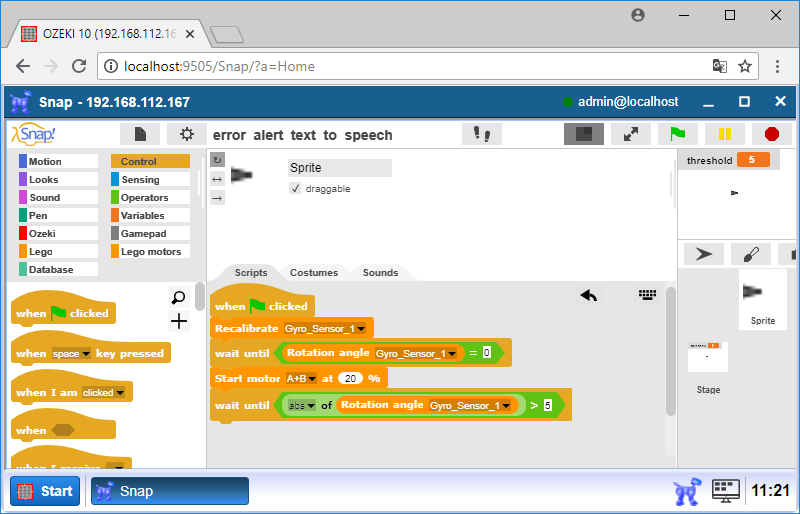Reload the browser page
800x514 pixels.
[79, 66]
